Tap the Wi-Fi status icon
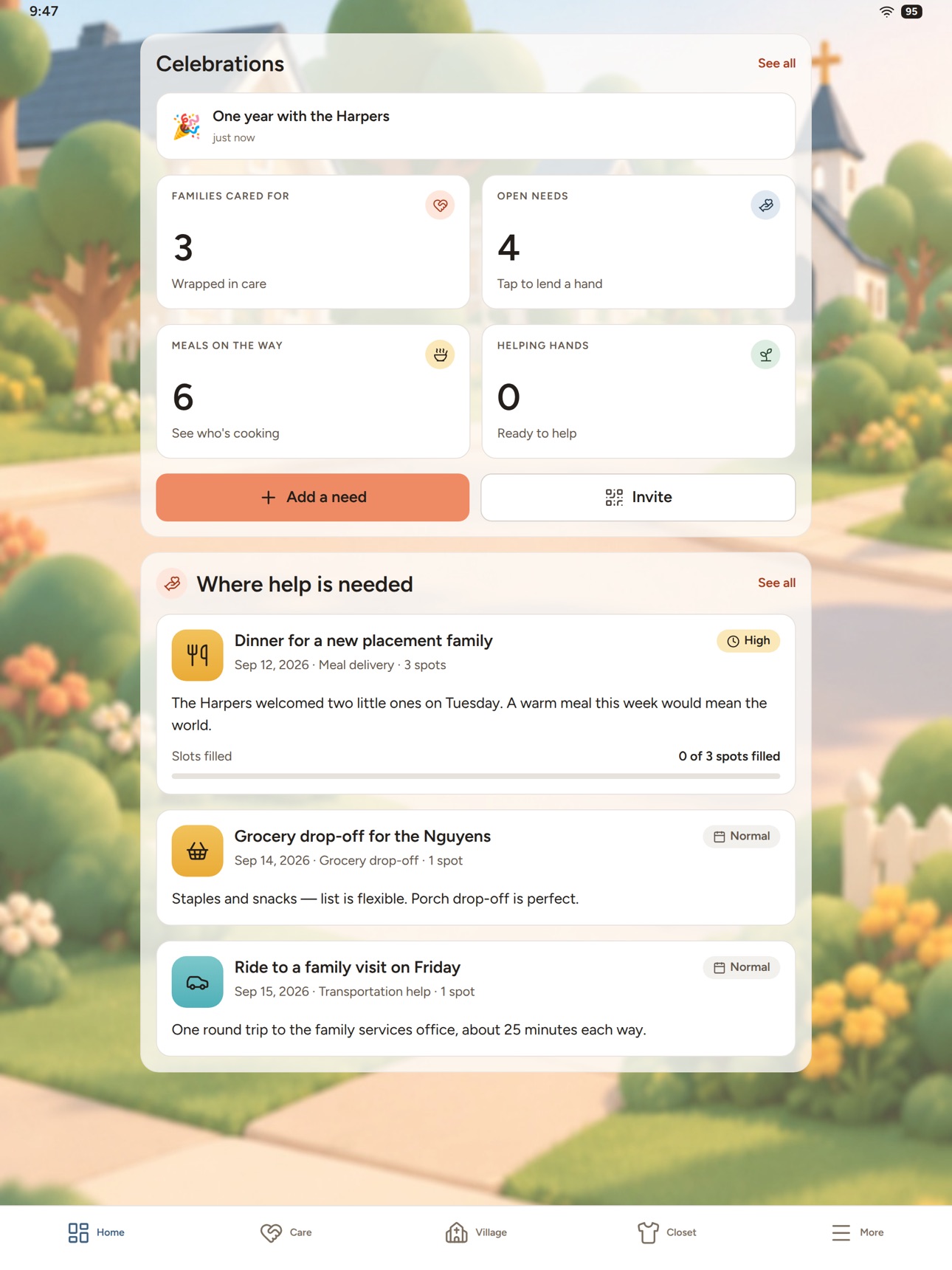Image resolution: width=952 pixels, height=1270 pixels. 886,11
